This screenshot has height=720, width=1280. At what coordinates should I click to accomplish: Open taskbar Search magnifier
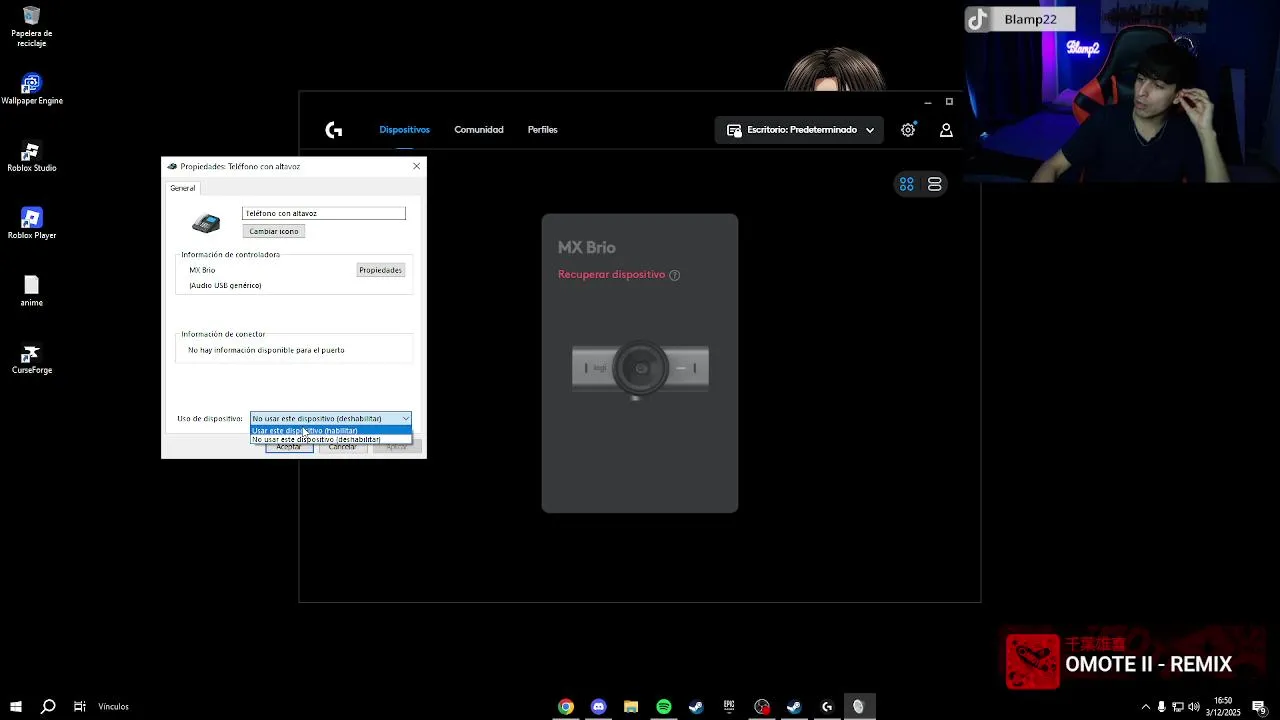click(x=48, y=707)
